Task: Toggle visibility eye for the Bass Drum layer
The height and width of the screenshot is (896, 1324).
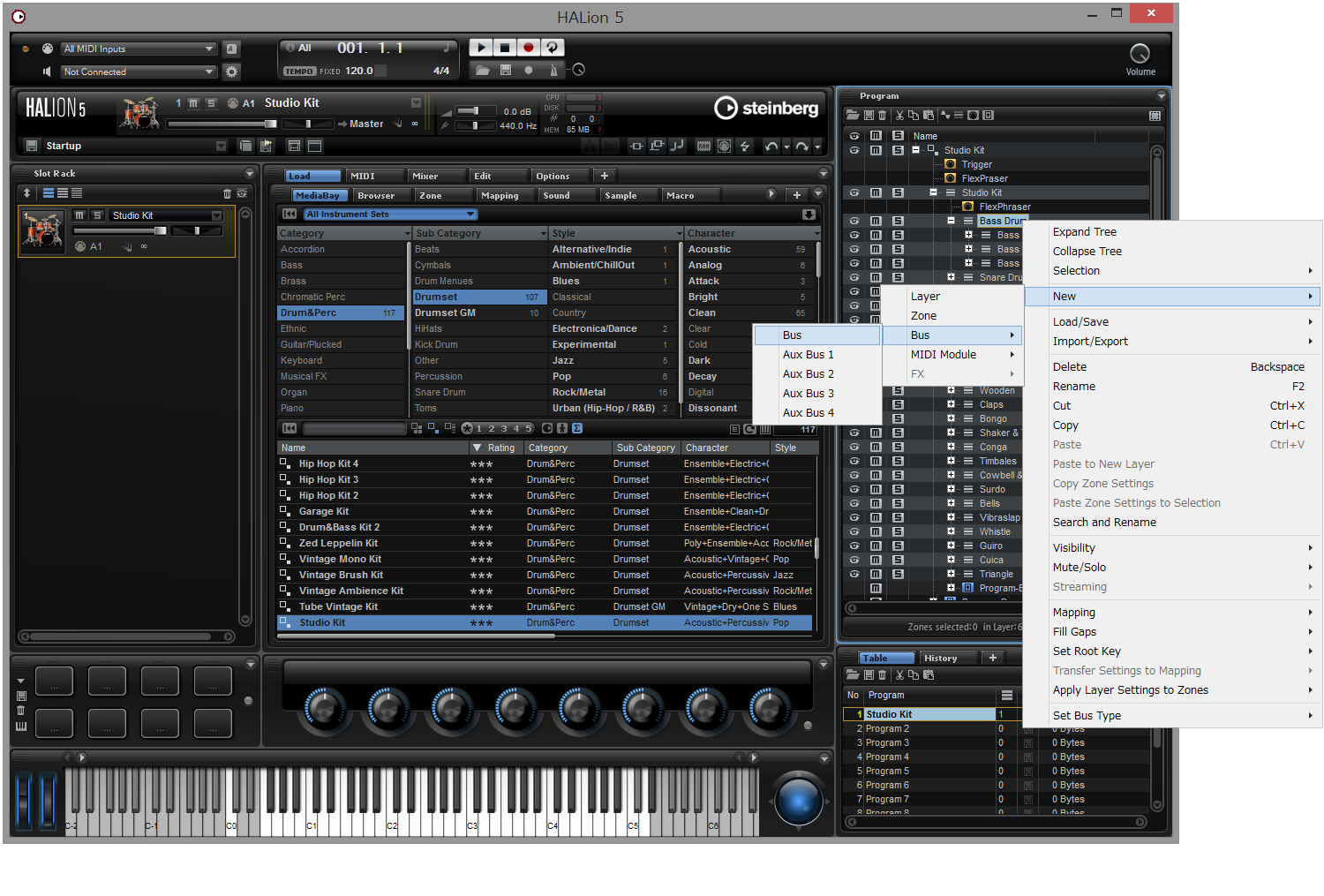Action: [x=854, y=221]
